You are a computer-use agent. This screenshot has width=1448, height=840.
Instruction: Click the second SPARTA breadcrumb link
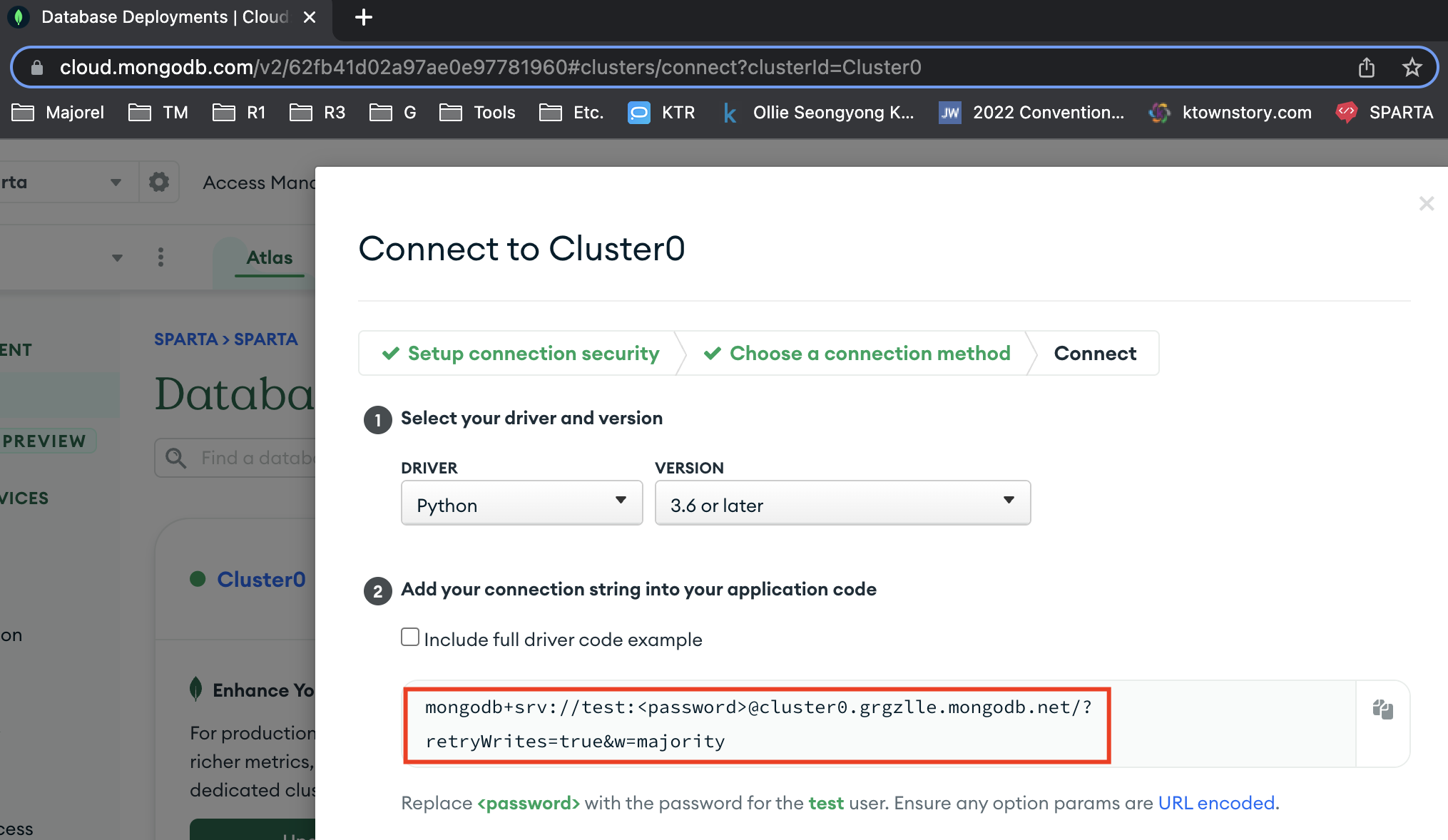click(x=265, y=339)
